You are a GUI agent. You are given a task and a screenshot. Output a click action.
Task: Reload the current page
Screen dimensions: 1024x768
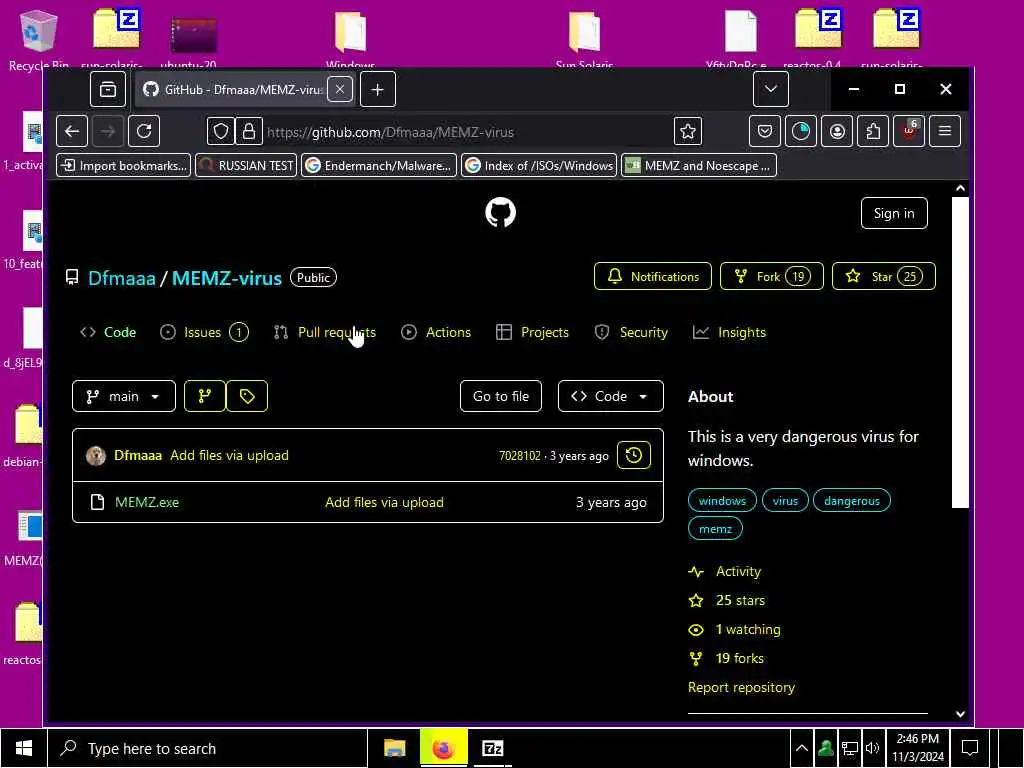coord(144,131)
